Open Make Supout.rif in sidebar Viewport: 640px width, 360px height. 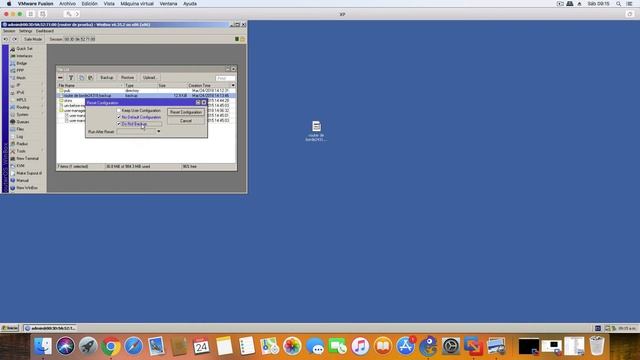pos(29,173)
